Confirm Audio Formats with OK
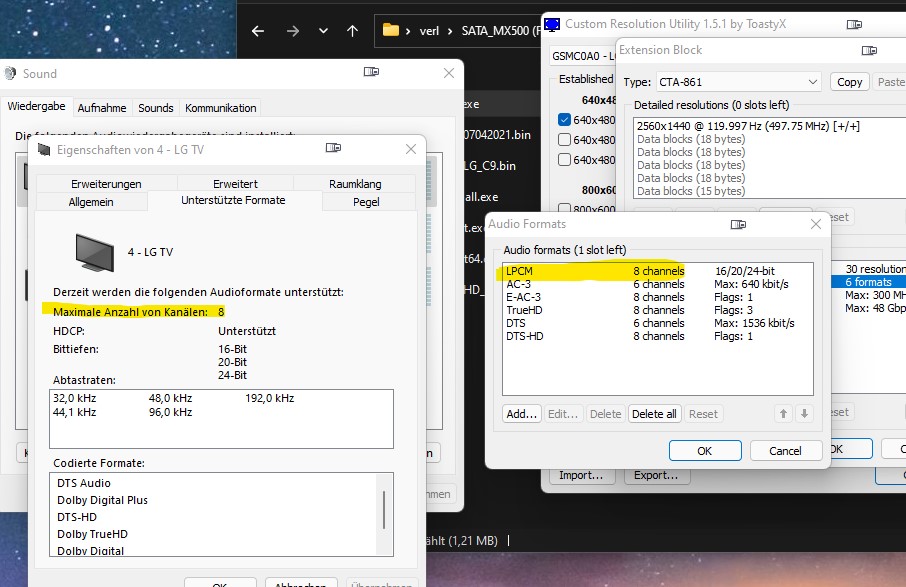906x587 pixels. [705, 451]
